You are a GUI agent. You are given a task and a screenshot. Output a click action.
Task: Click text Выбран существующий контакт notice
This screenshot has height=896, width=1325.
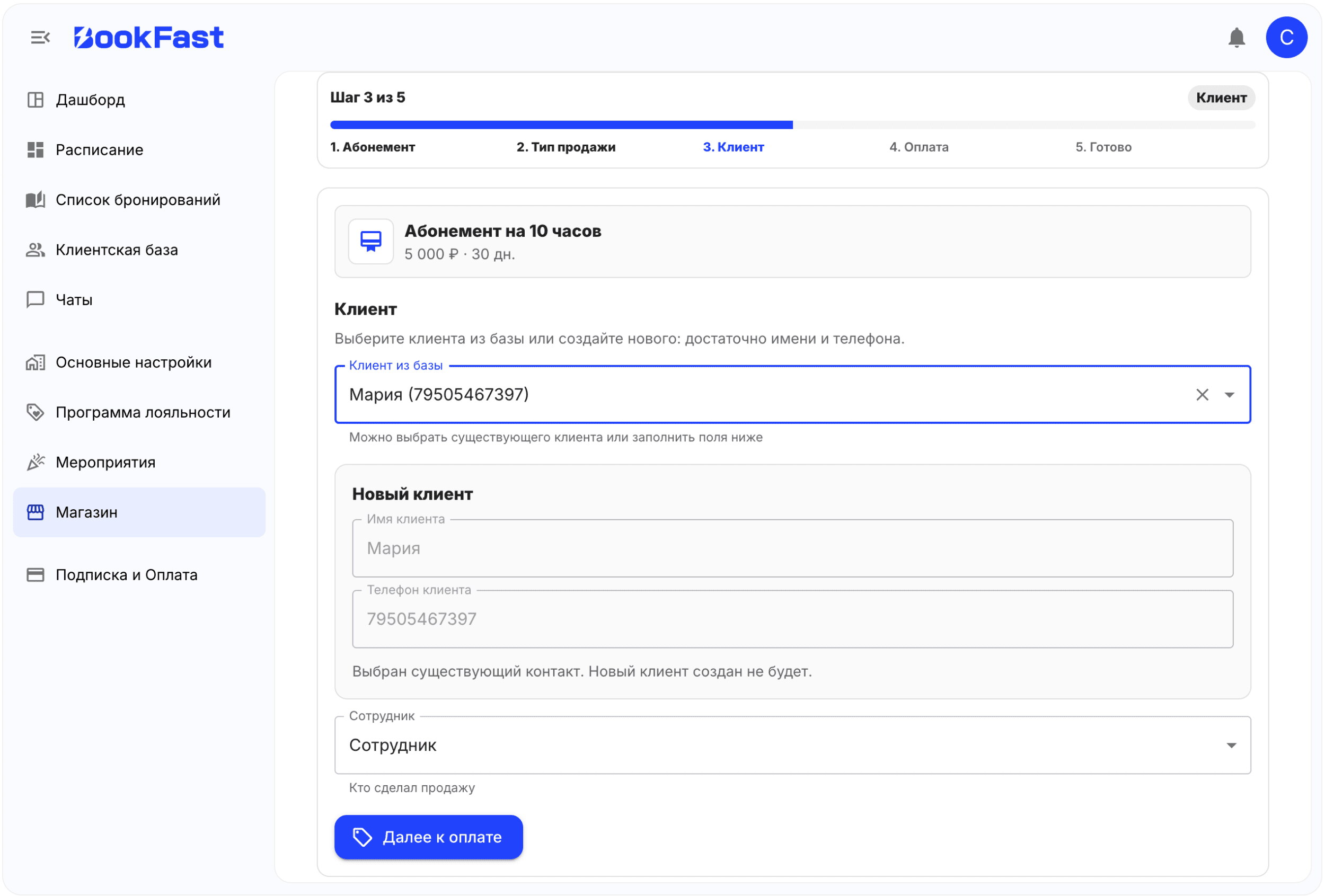pos(581,671)
